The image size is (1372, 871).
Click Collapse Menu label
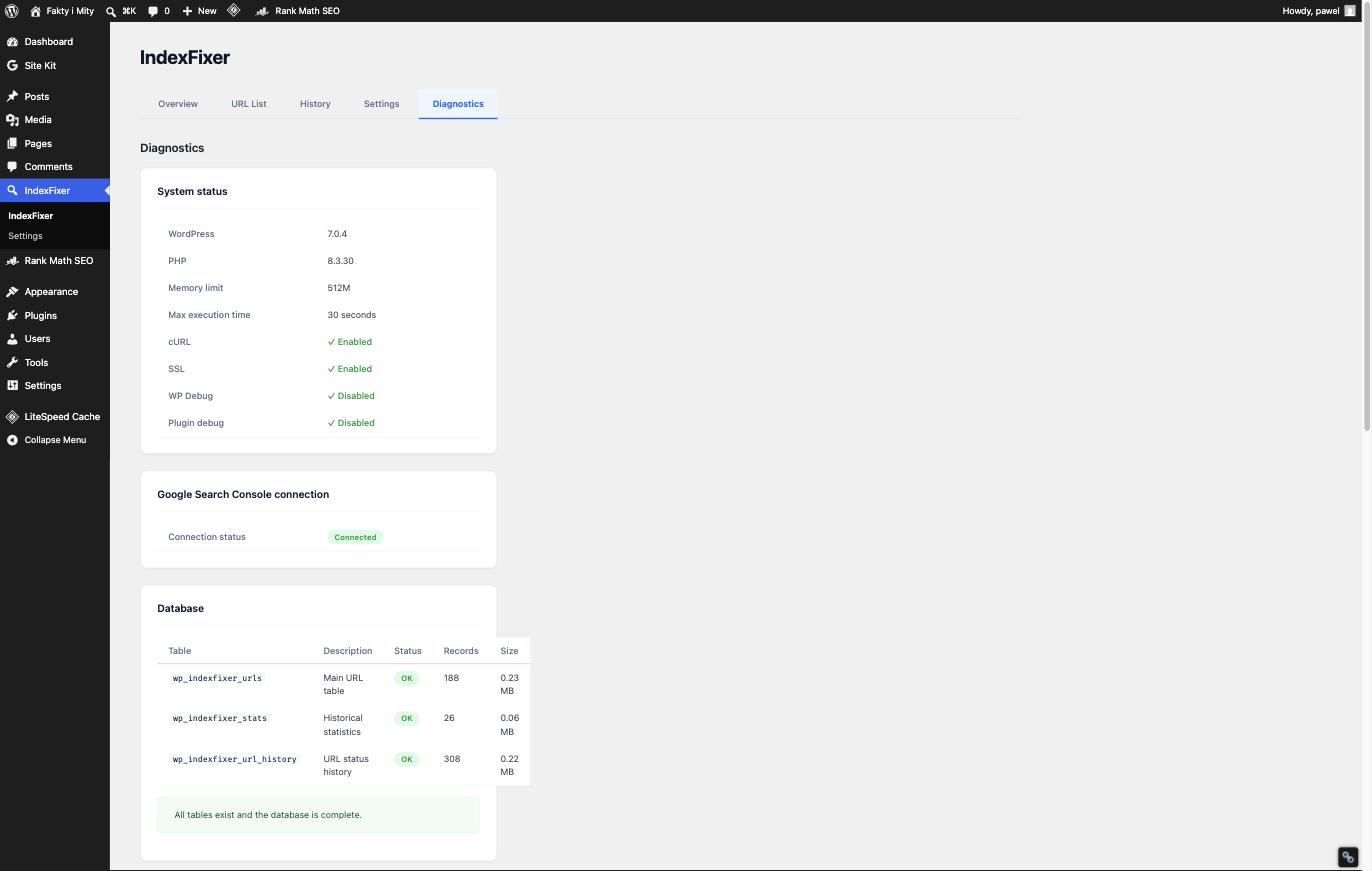point(55,440)
